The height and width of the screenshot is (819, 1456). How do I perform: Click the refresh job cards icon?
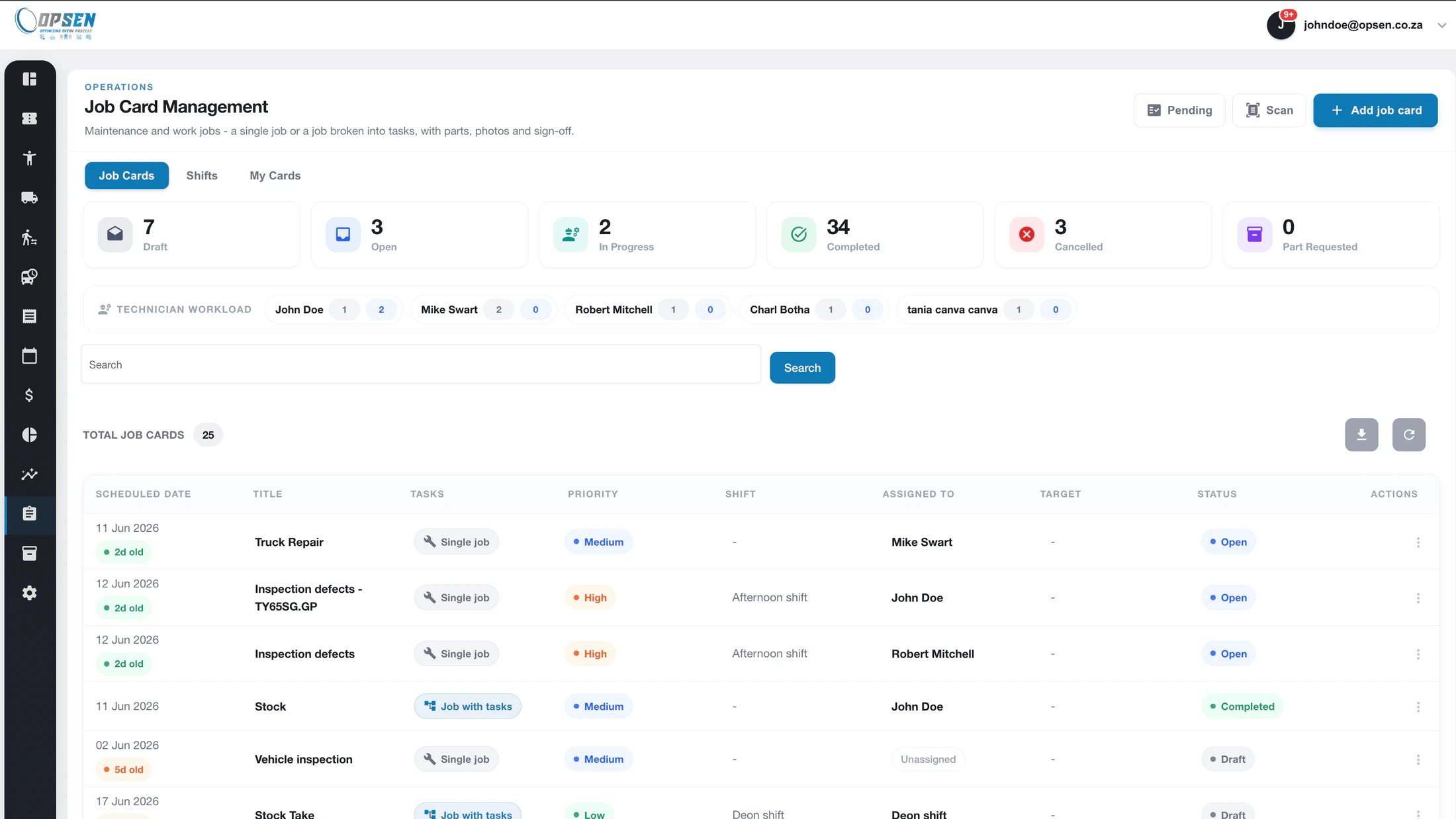(x=1409, y=435)
